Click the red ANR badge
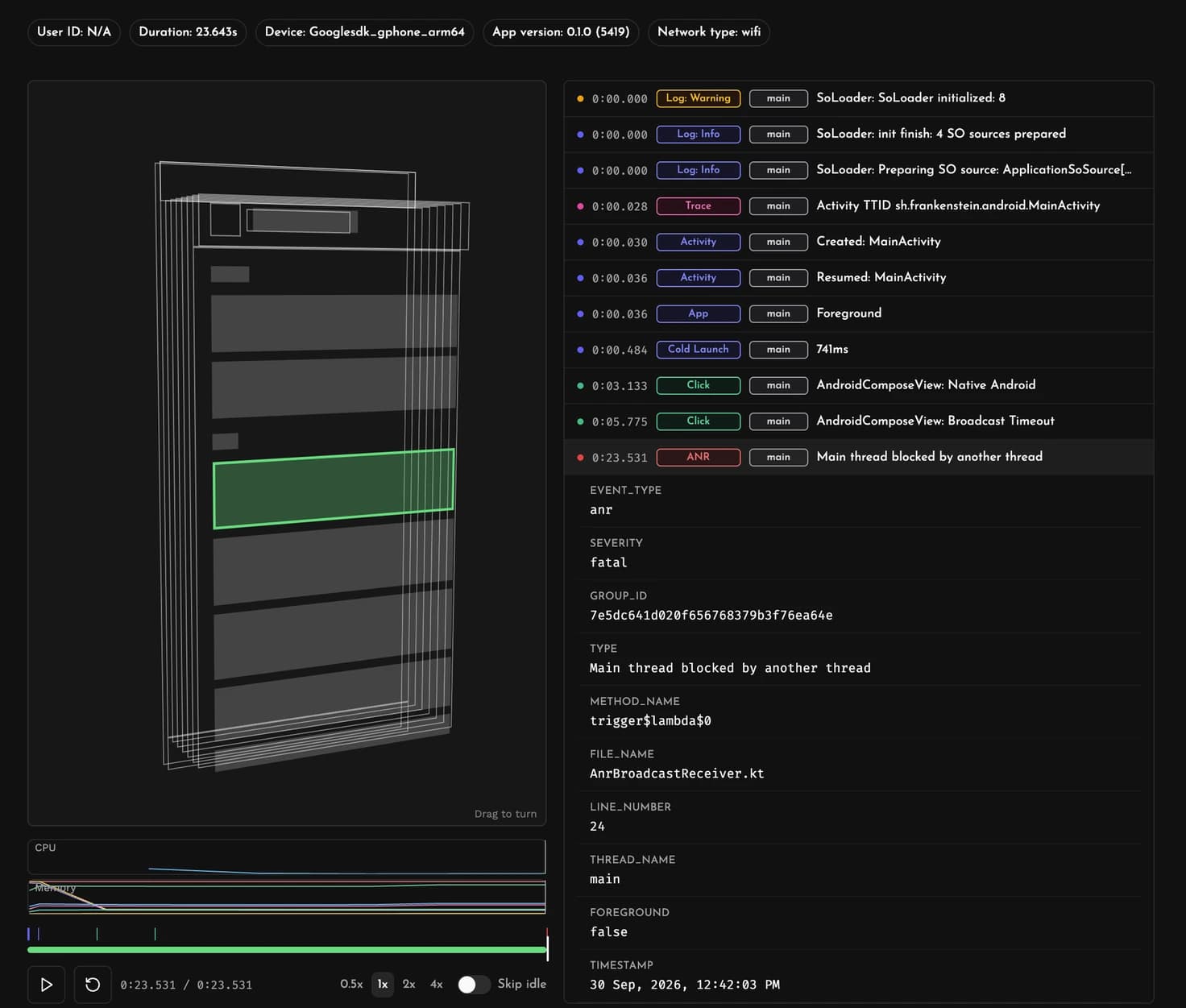1186x1008 pixels. pos(699,457)
